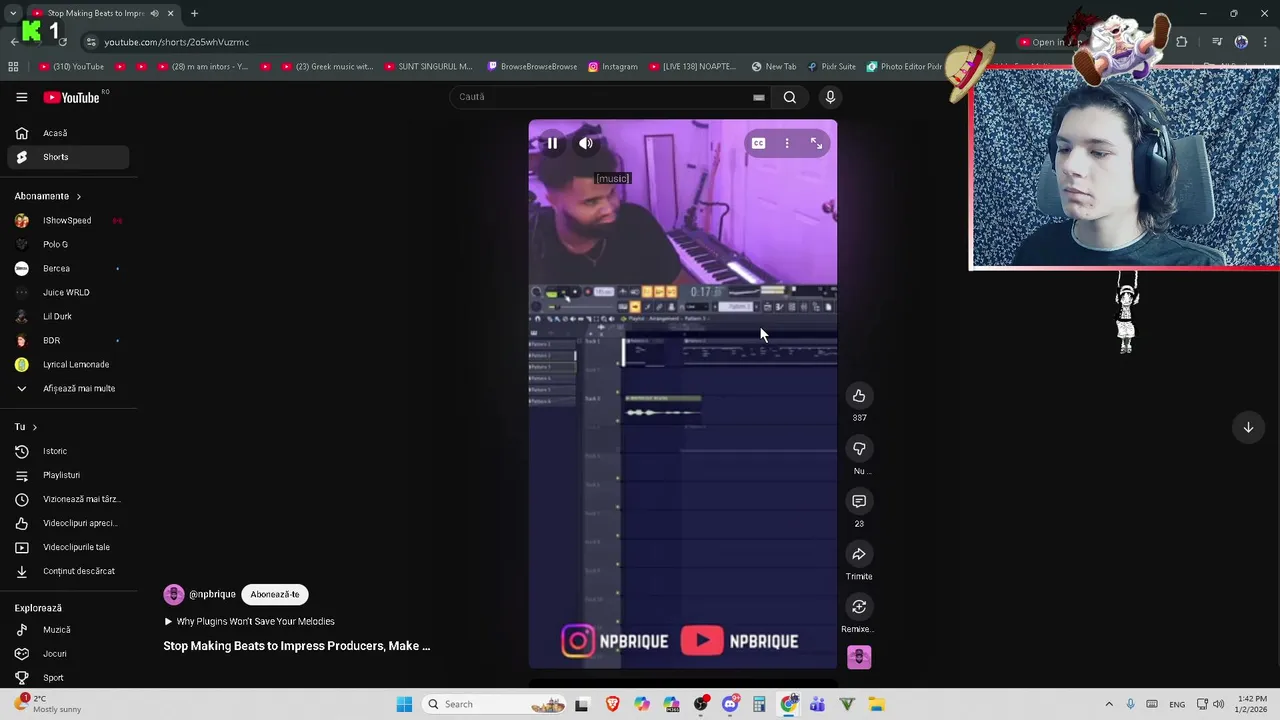Go to the YouTube logo home
The height and width of the screenshot is (720, 1280).
(73, 97)
